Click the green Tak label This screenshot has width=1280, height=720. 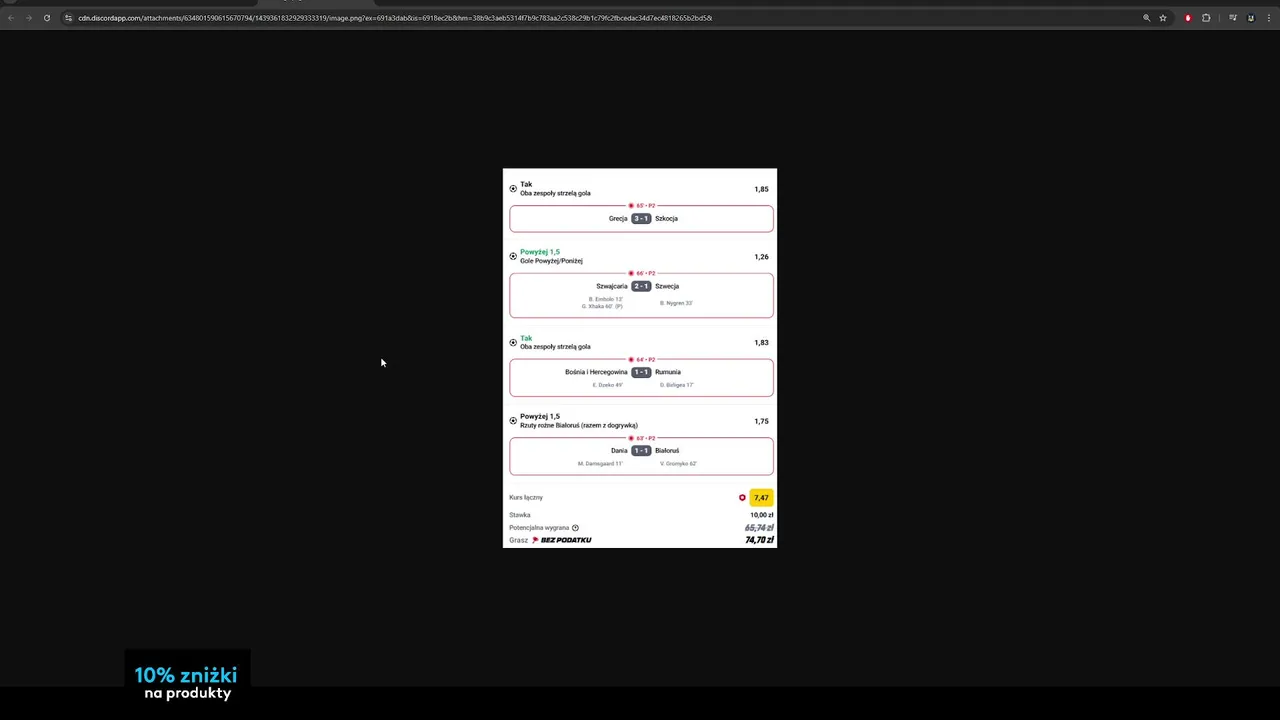click(x=526, y=338)
